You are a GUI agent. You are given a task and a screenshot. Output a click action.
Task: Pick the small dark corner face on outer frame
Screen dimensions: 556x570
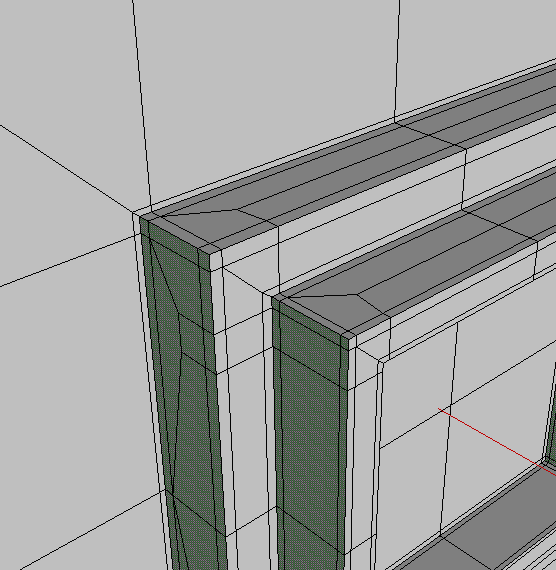click(x=210, y=249)
